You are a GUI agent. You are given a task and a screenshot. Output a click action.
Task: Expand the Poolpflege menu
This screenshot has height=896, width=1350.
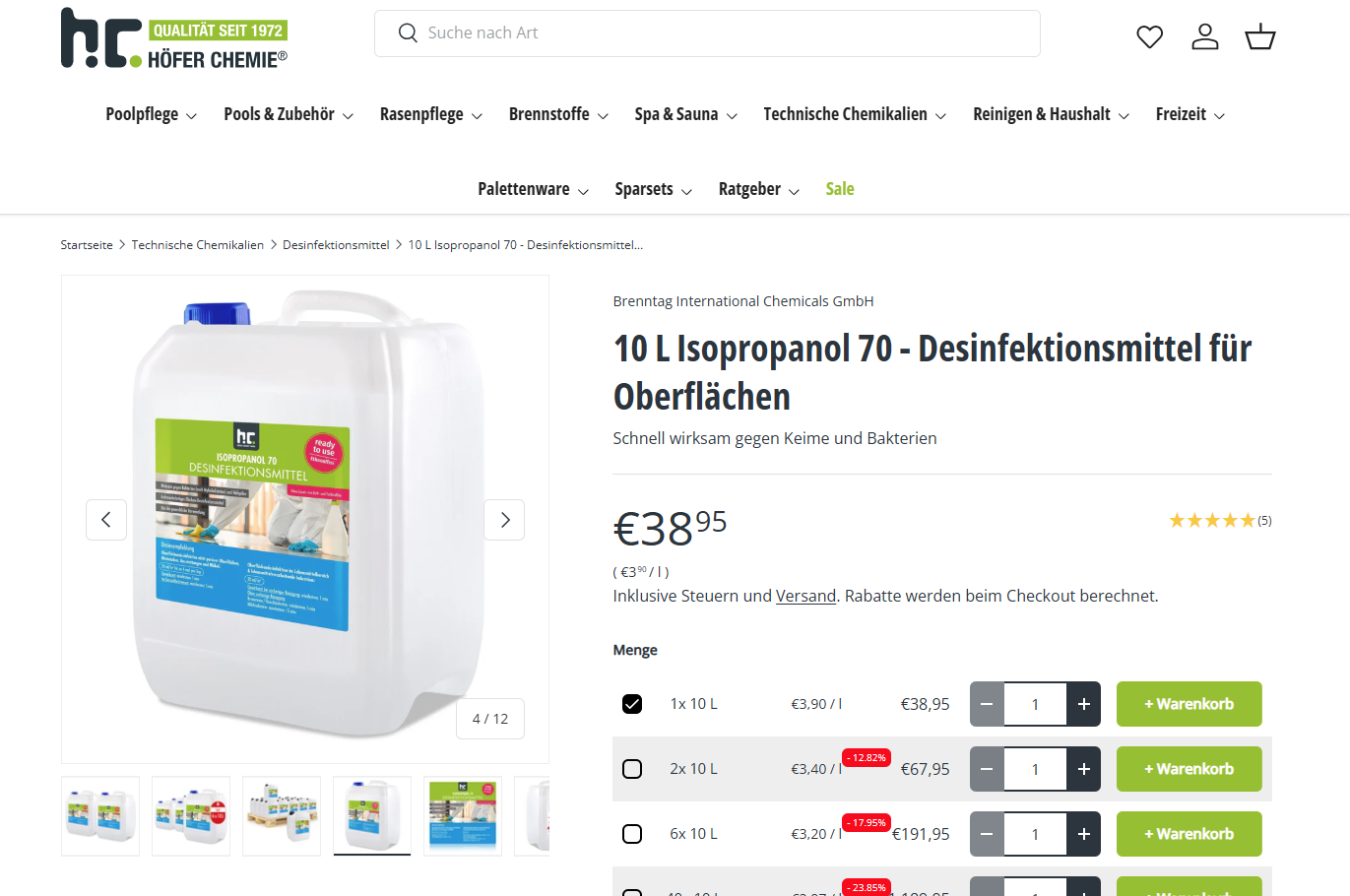152,114
